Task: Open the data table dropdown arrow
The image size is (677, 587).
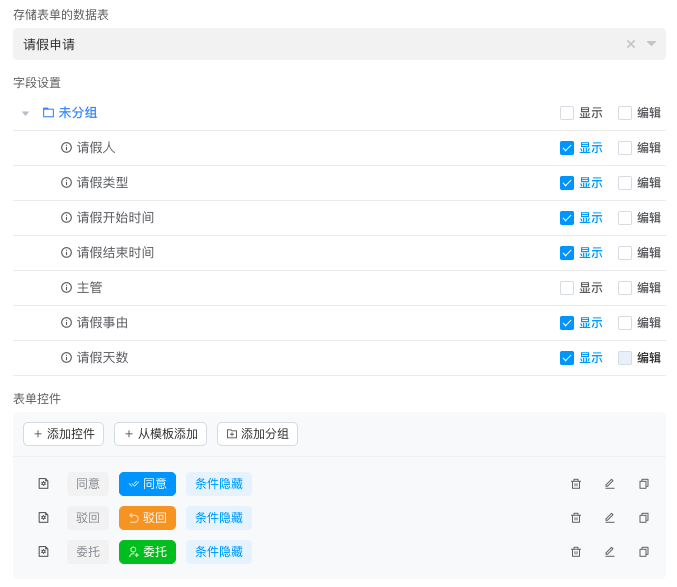Action: click(651, 44)
